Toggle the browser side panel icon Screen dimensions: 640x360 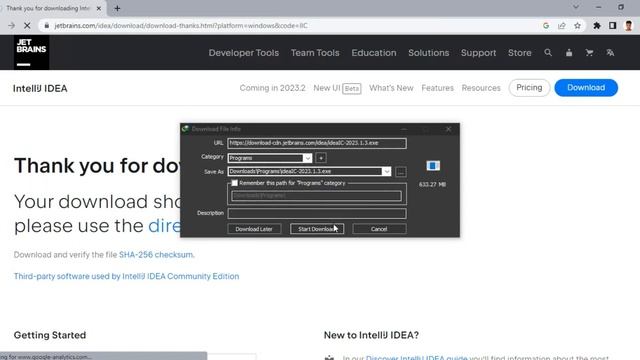coord(613,26)
